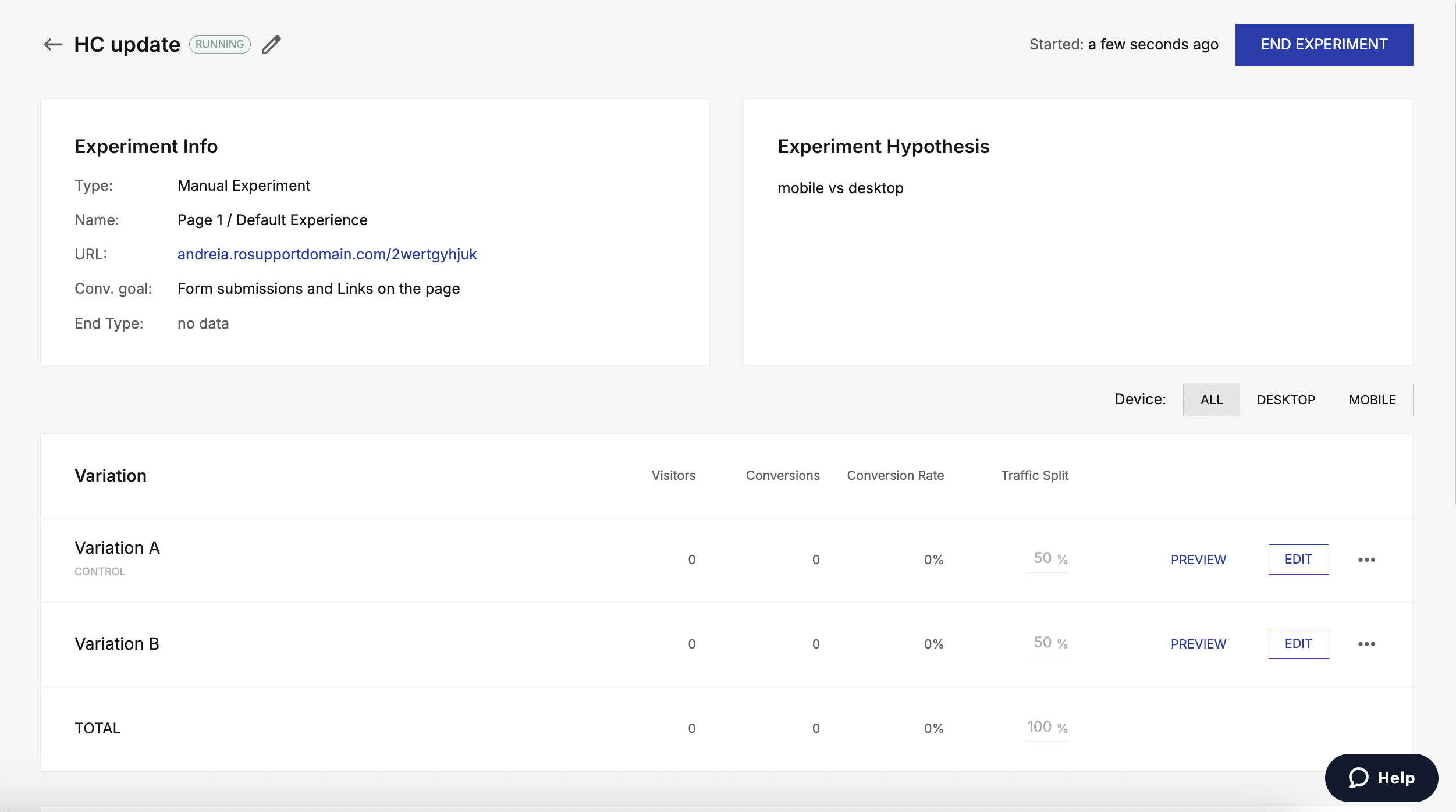Open the three-dot menu for Variation B
1456x812 pixels.
pyautogui.click(x=1366, y=643)
